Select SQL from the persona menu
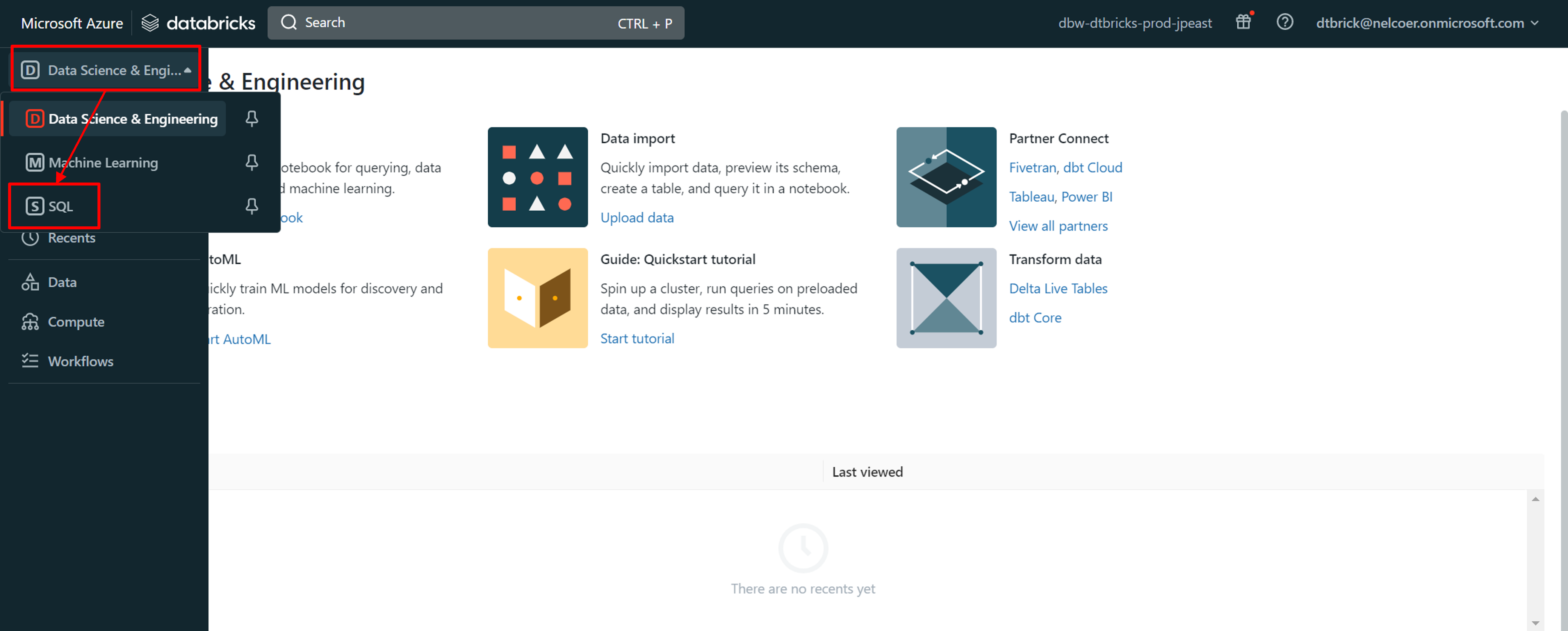 tap(60, 206)
